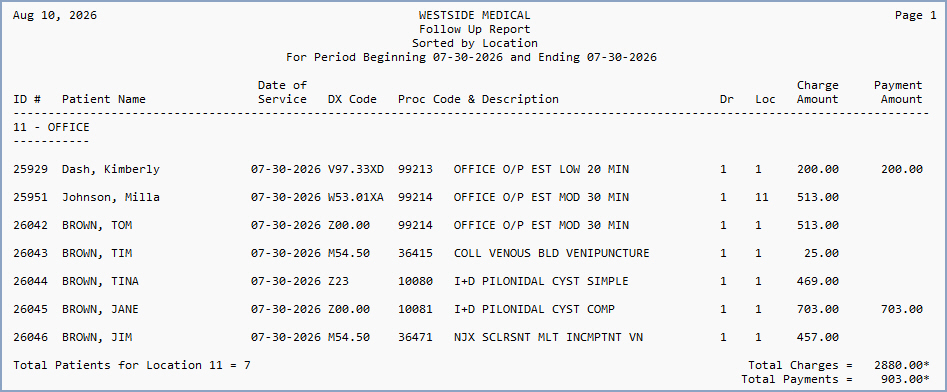The image size is (947, 392).
Task: Click COLL VENOUS BLD VENIPUNCTURE description
Action: pos(551,253)
